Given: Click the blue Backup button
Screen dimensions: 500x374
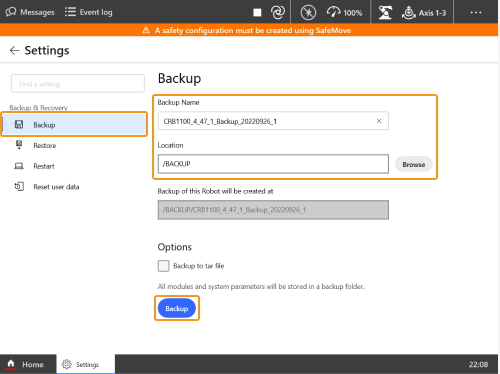Looking at the screenshot, I should click(177, 308).
